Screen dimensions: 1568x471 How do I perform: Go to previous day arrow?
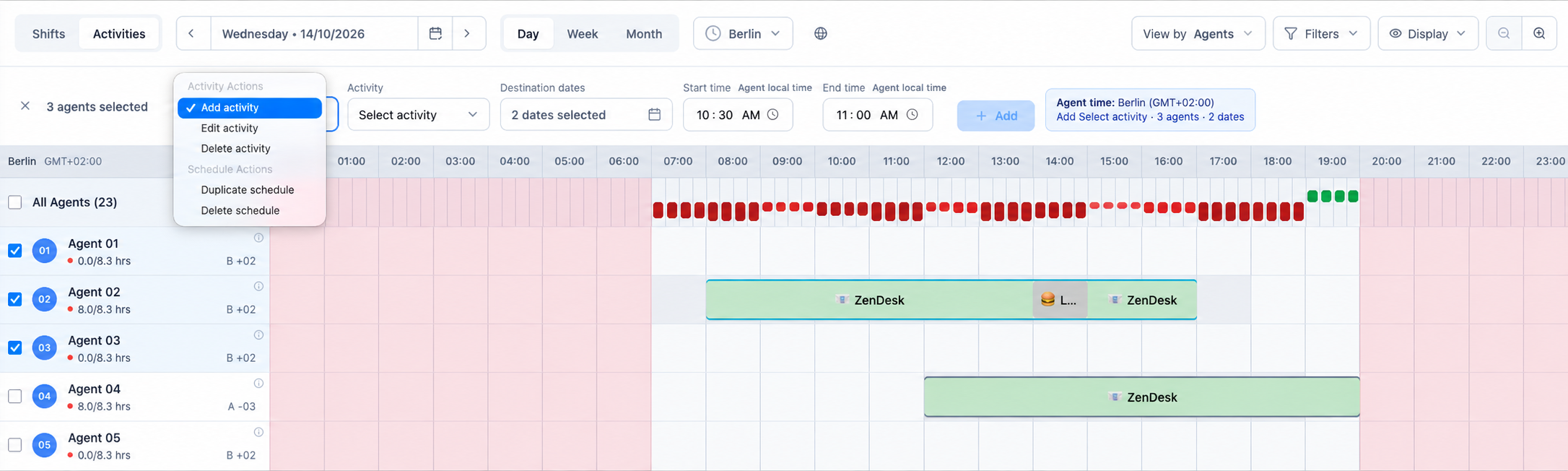pos(191,33)
